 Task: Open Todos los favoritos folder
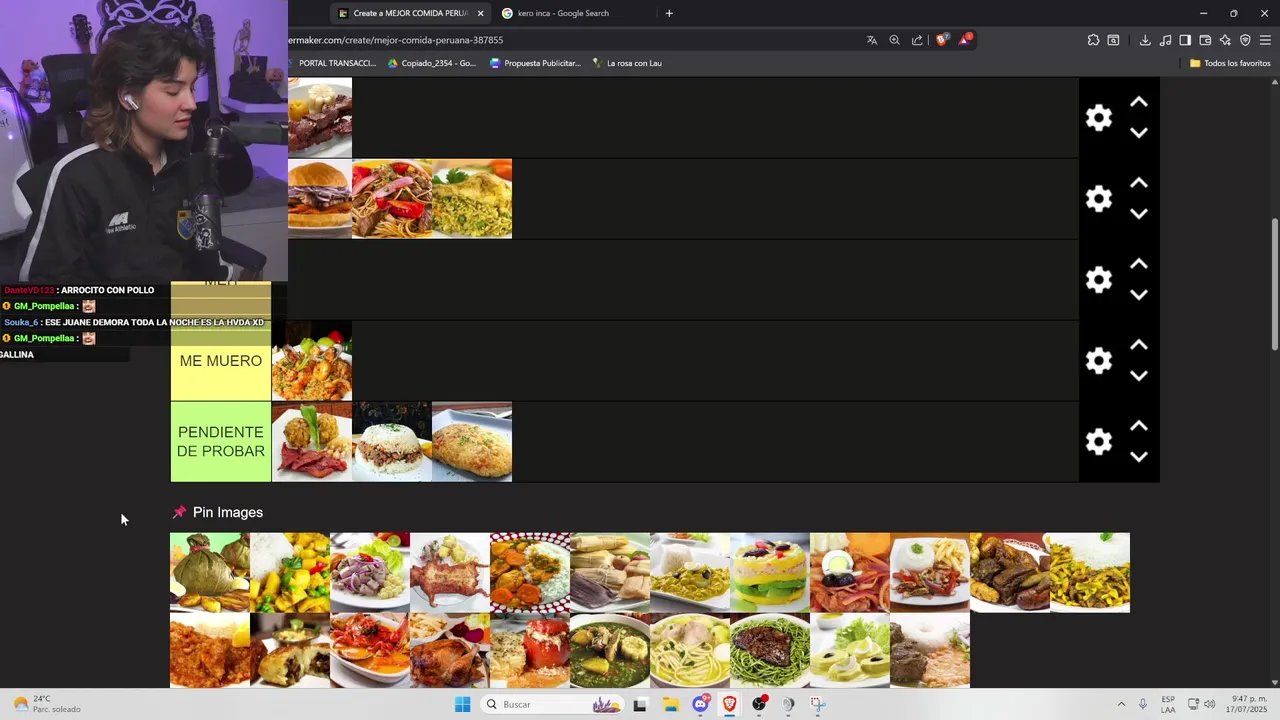pos(1230,63)
